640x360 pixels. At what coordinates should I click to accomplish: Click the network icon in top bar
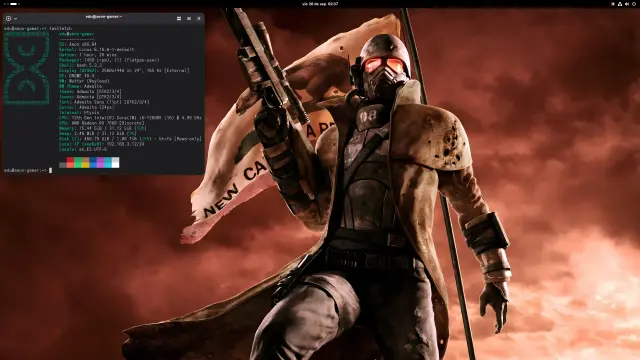click(x=620, y=4)
